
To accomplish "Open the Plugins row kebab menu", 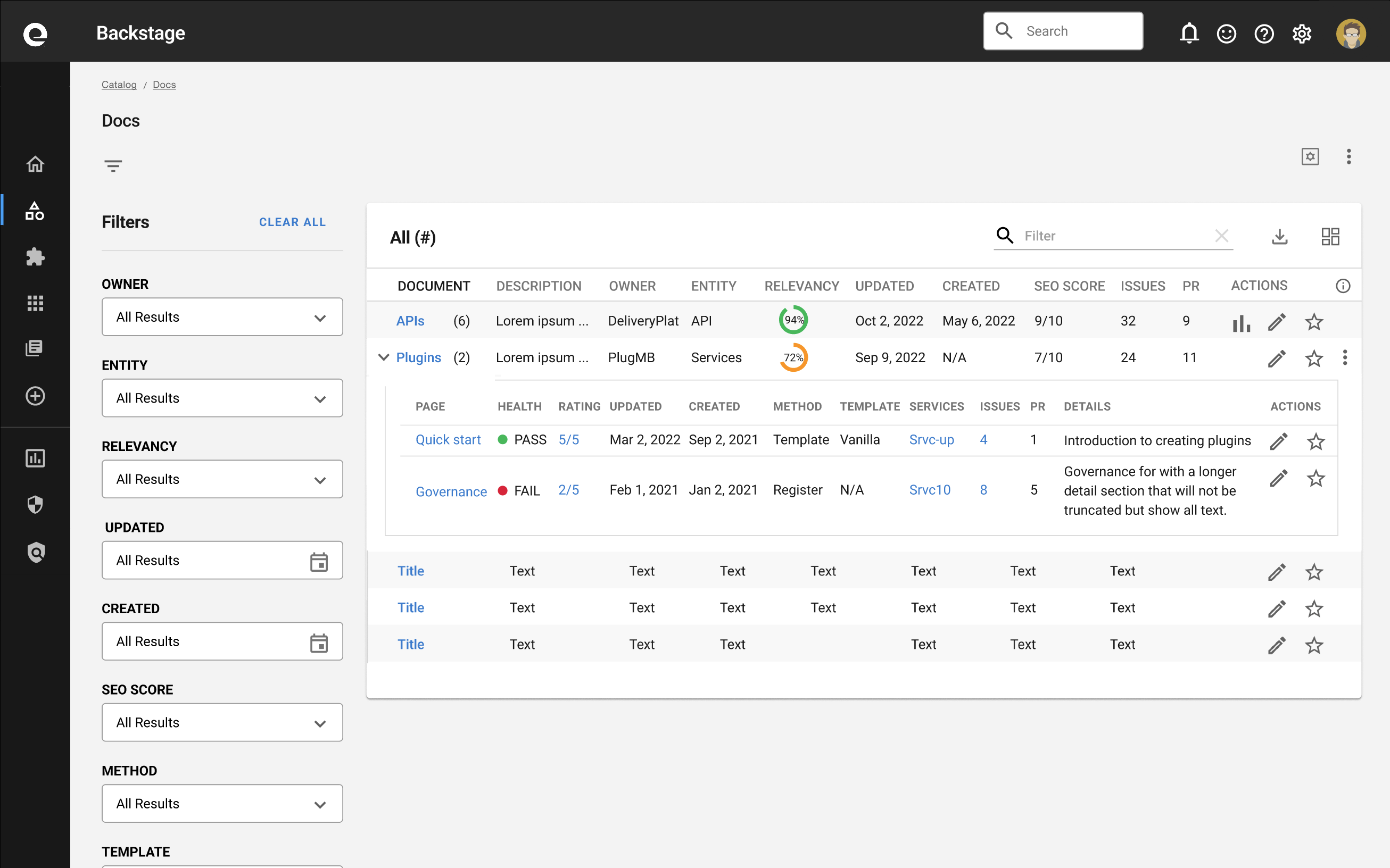I will point(1345,357).
